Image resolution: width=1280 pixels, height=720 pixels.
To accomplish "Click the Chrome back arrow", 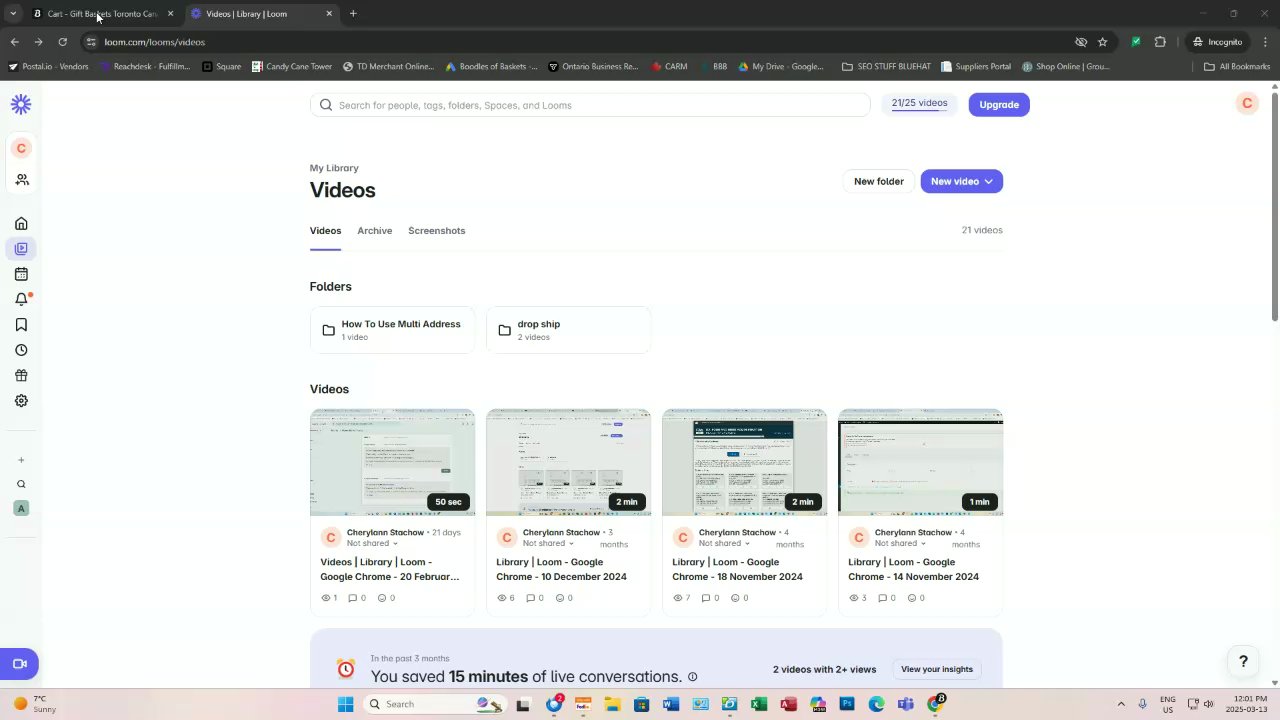I will coord(14,42).
